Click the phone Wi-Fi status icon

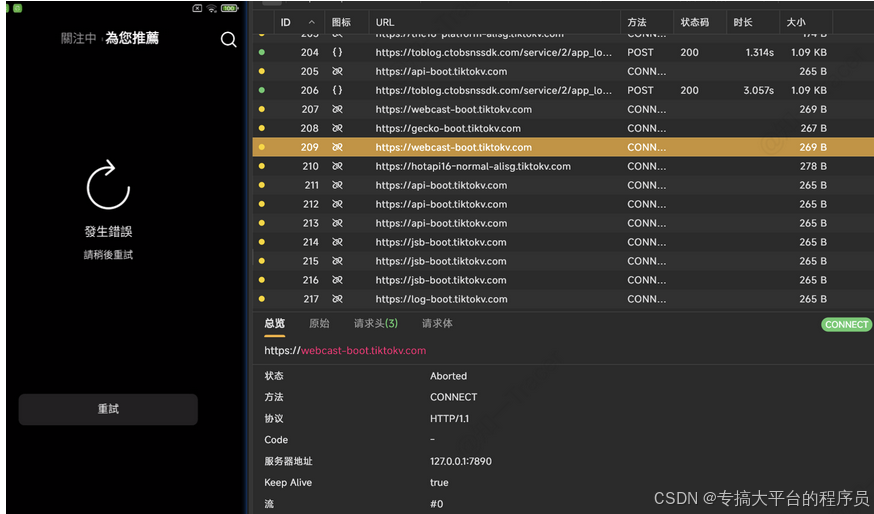click(212, 8)
